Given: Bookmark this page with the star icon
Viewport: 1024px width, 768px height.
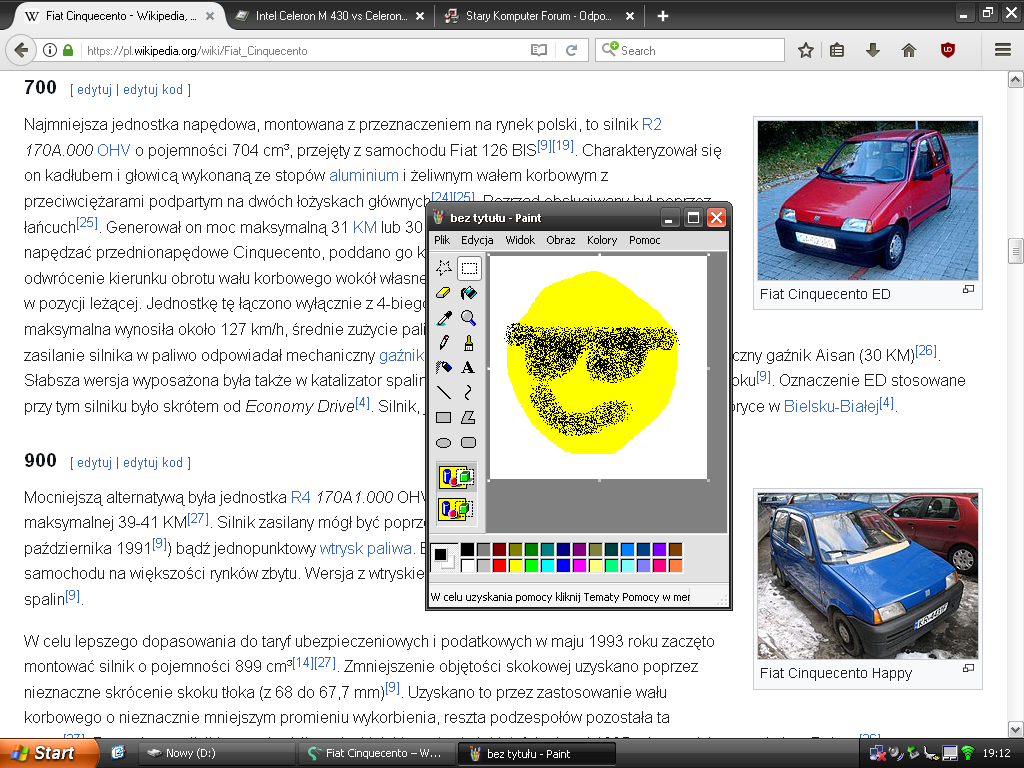Looking at the screenshot, I should 805,50.
